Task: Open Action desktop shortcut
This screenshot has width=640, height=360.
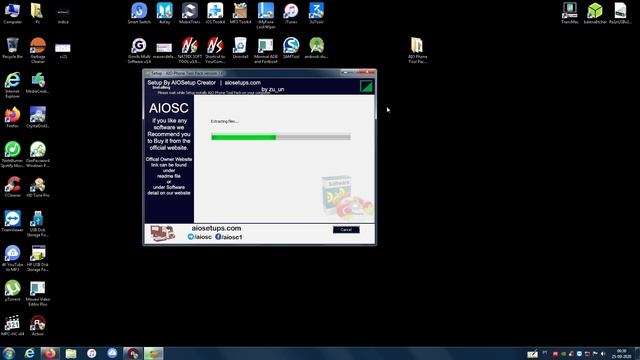Action: point(38,326)
